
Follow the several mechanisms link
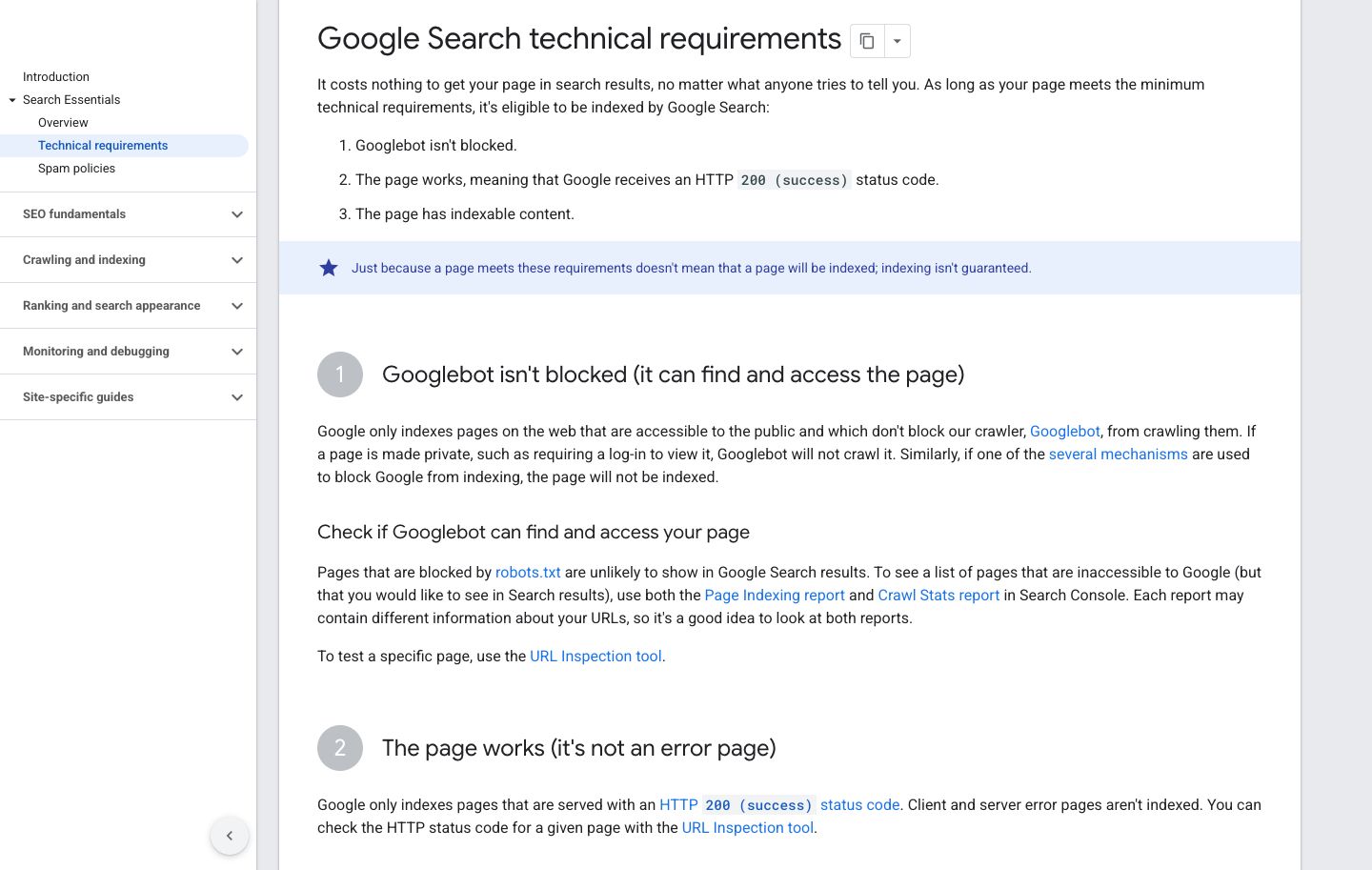(1119, 455)
